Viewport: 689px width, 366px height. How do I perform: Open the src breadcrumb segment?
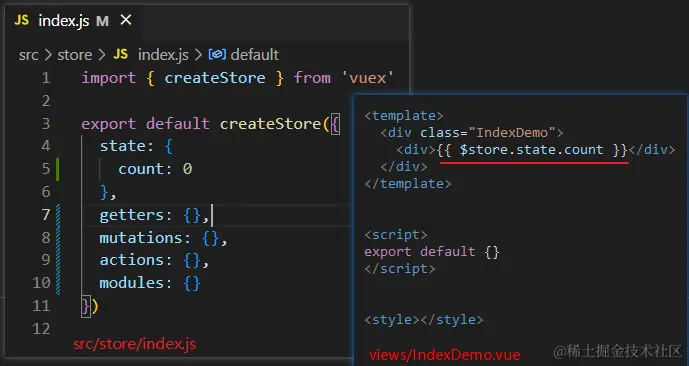click(29, 55)
